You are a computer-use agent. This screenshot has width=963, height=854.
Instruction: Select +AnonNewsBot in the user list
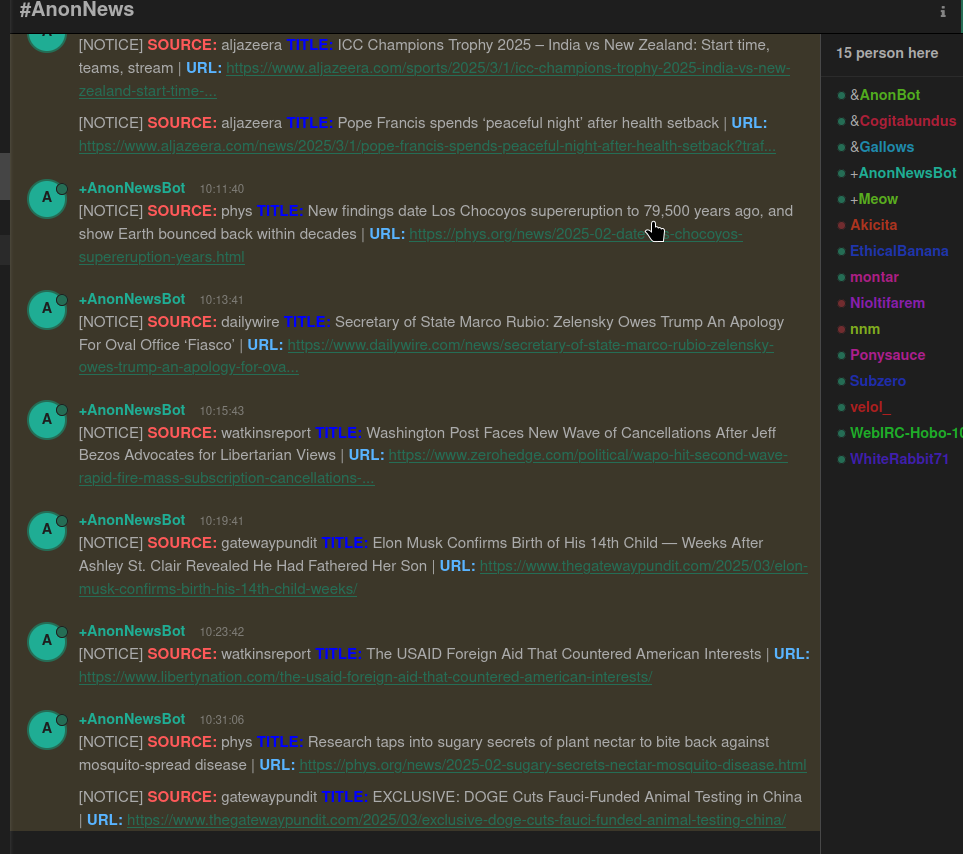903,173
